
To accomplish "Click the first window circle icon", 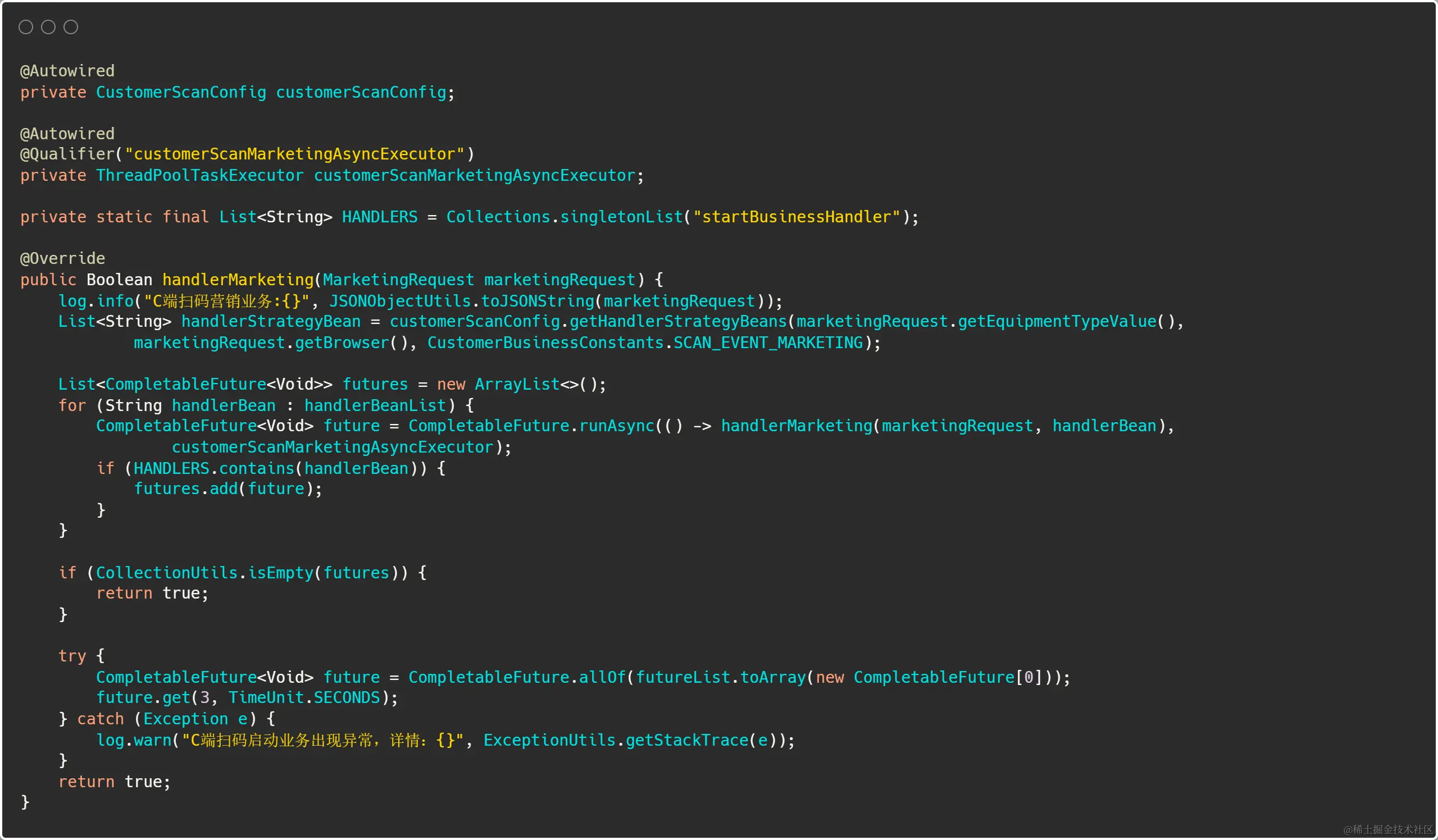I will [26, 27].
